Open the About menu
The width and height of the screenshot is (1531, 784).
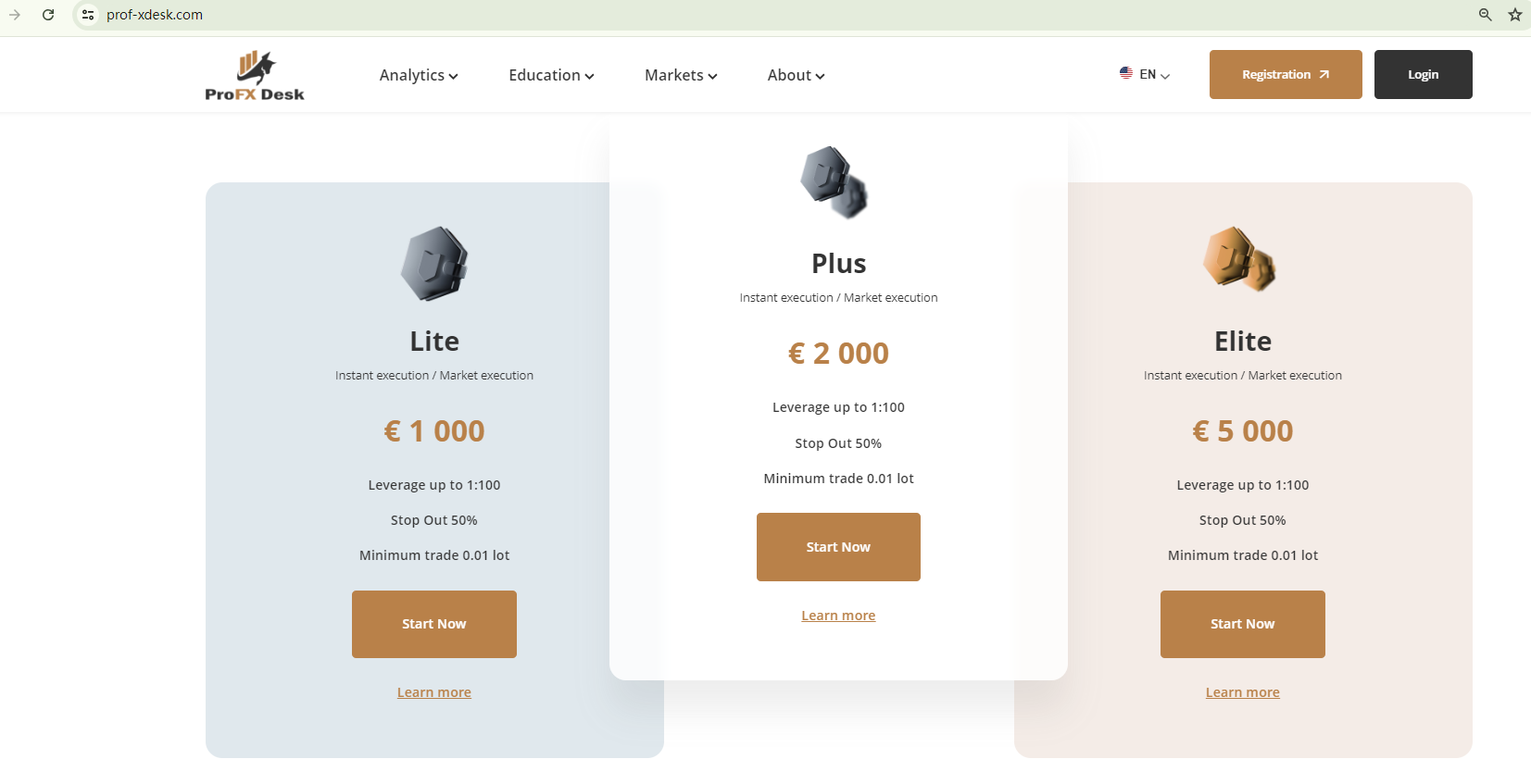tap(796, 76)
